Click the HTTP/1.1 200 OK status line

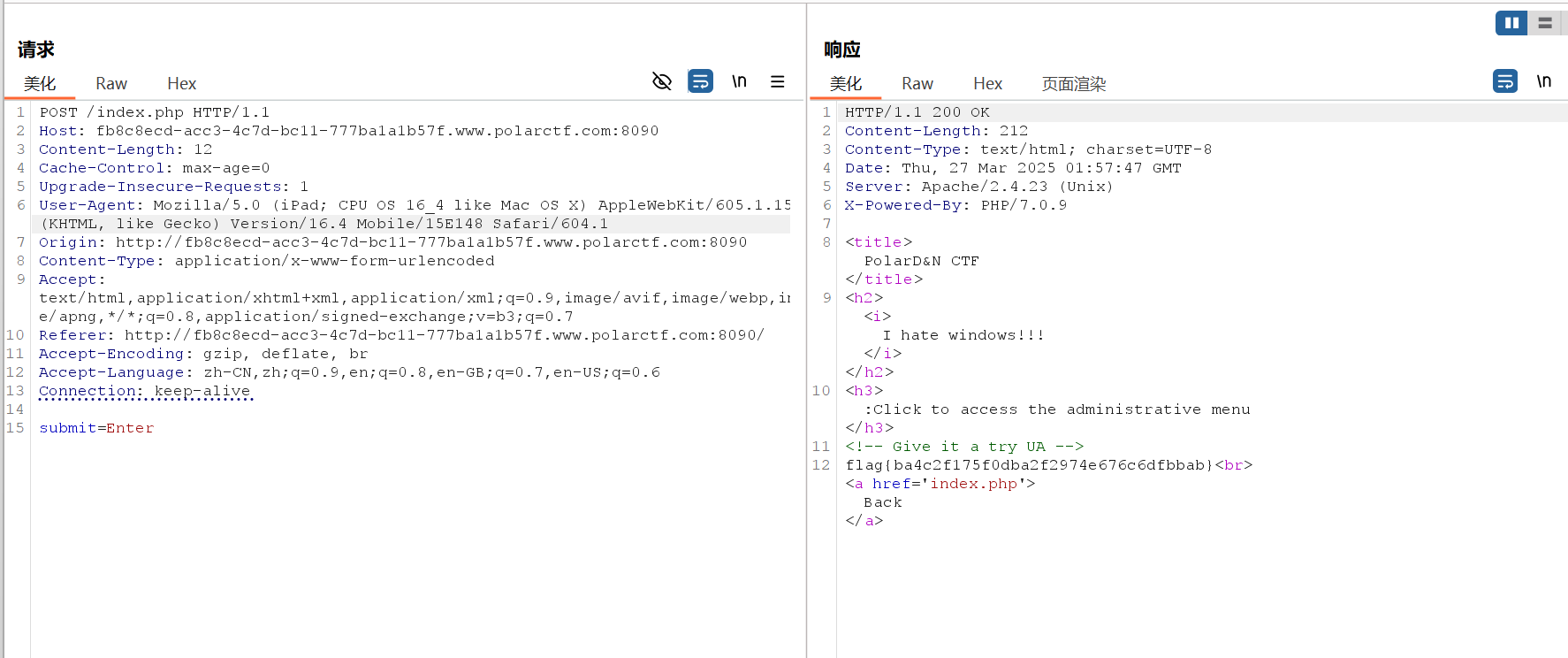pyautogui.click(x=917, y=112)
